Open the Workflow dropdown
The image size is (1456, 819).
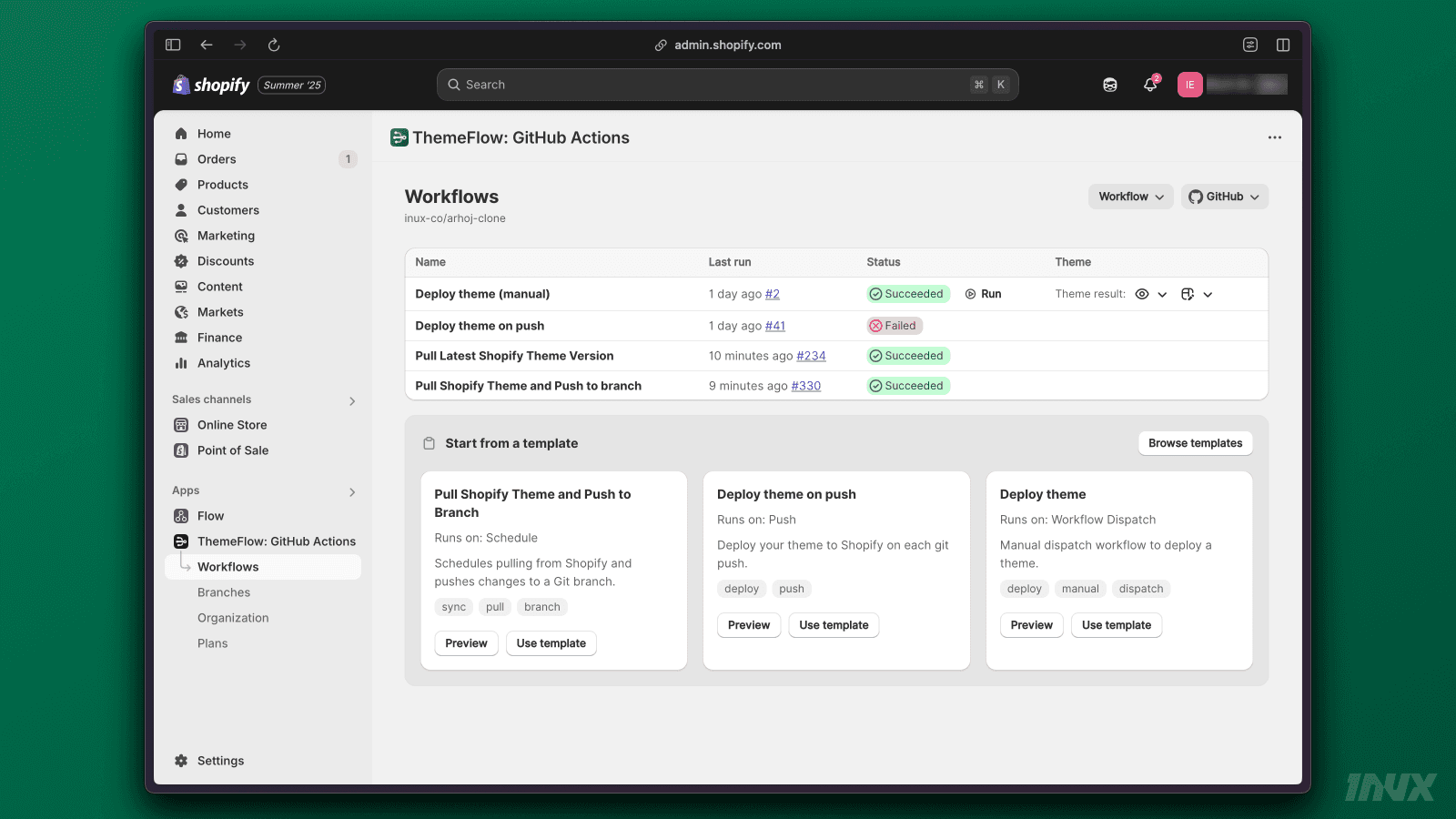point(1130,196)
